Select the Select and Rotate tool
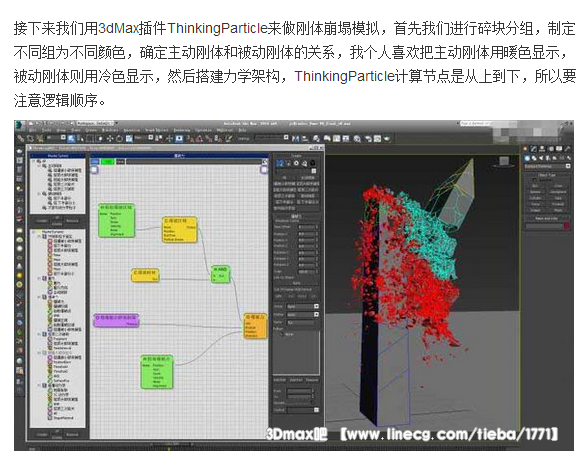This screenshot has width=587, height=451. 119,139
